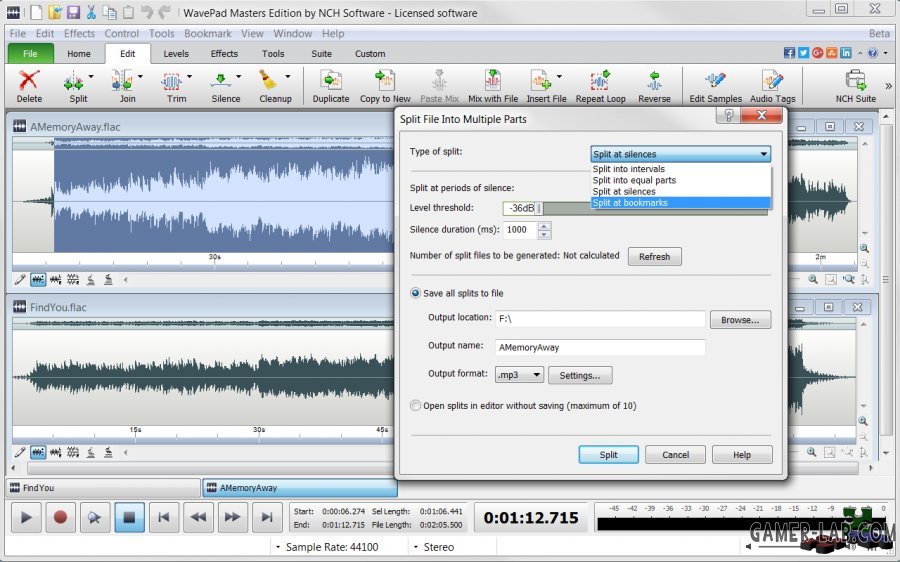Click the Cleanup broom icon

pos(268,80)
